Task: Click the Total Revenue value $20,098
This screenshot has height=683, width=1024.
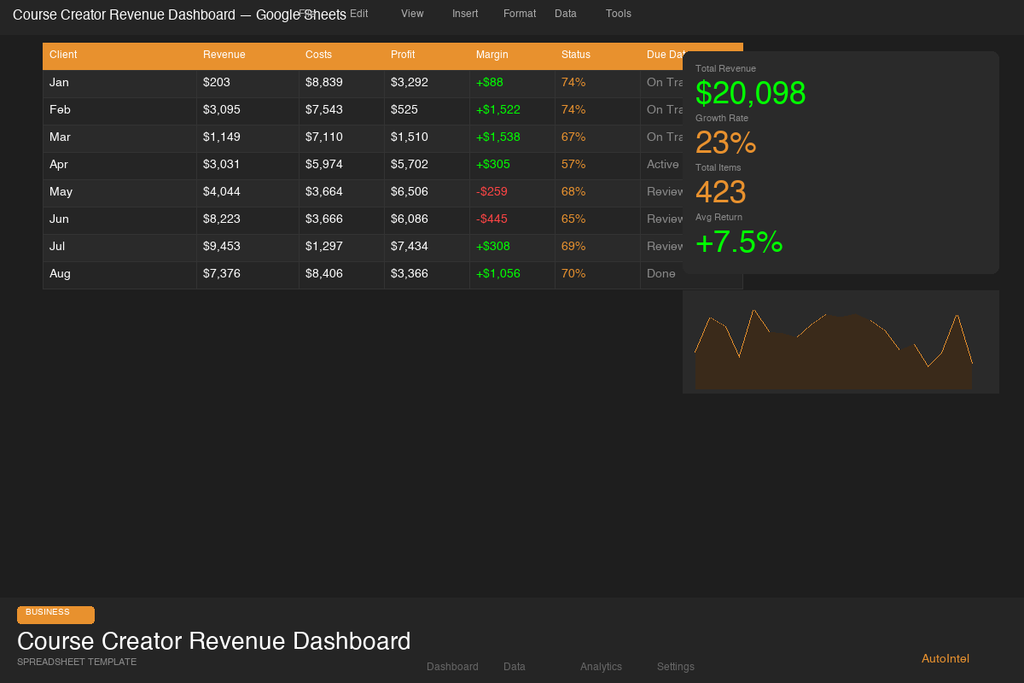Action: click(750, 93)
